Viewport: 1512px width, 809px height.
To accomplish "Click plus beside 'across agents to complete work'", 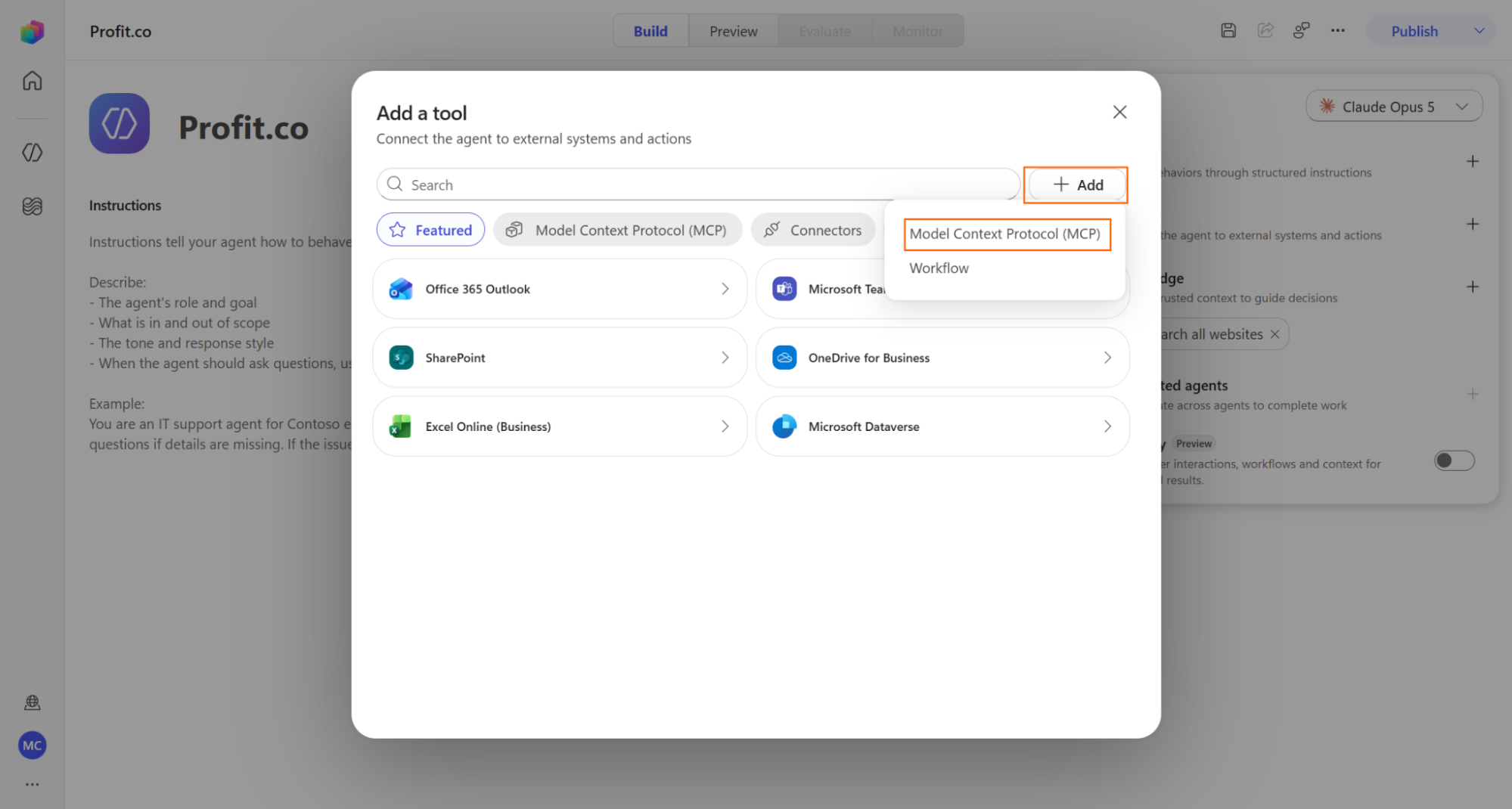I will coord(1473,394).
